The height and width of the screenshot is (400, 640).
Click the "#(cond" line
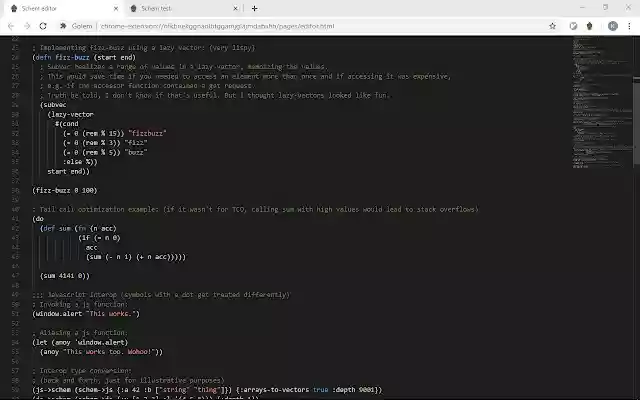(67, 124)
